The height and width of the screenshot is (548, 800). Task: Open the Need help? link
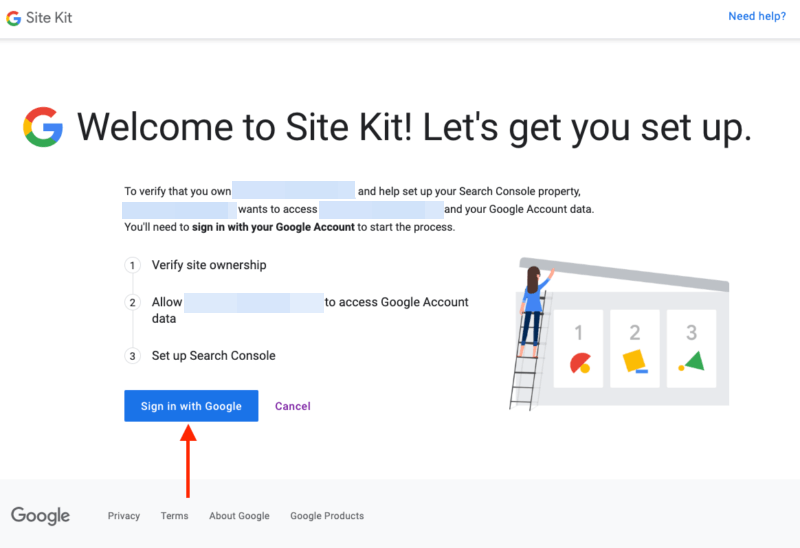(x=757, y=16)
